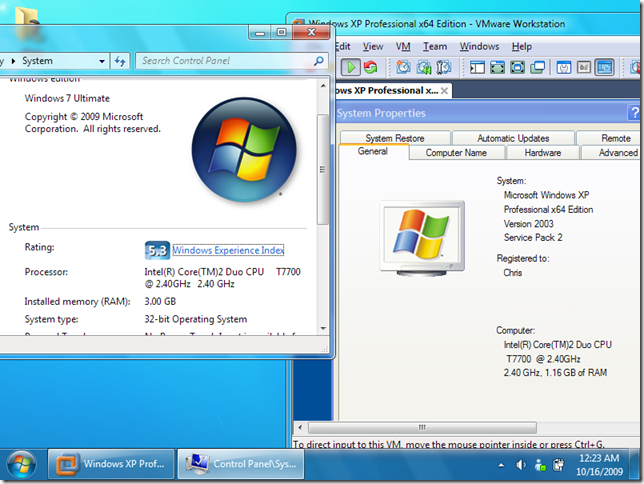Switch VM to full screen mode icon
This screenshot has width=644, height=484.
[517, 67]
